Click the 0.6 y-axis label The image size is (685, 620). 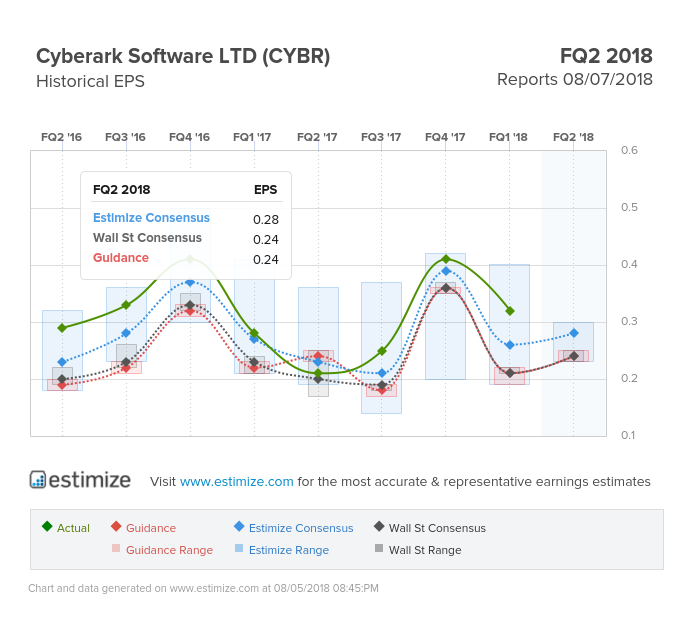(630, 150)
